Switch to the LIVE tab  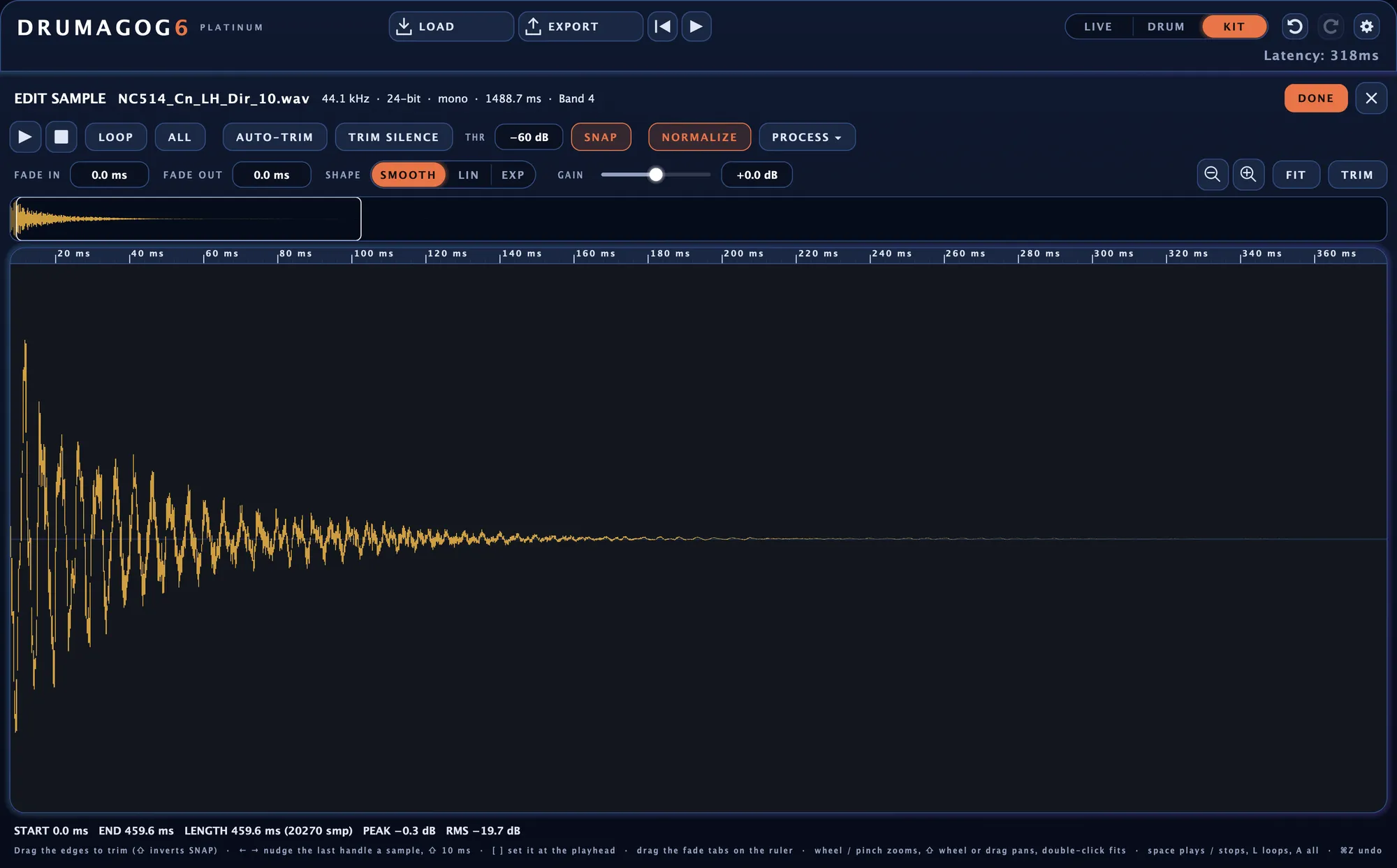(1098, 27)
